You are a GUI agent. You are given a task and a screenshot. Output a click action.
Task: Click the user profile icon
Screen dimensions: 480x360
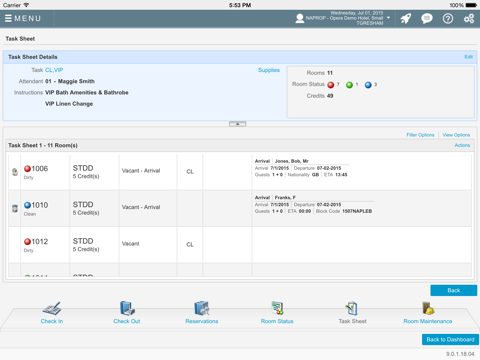point(300,18)
